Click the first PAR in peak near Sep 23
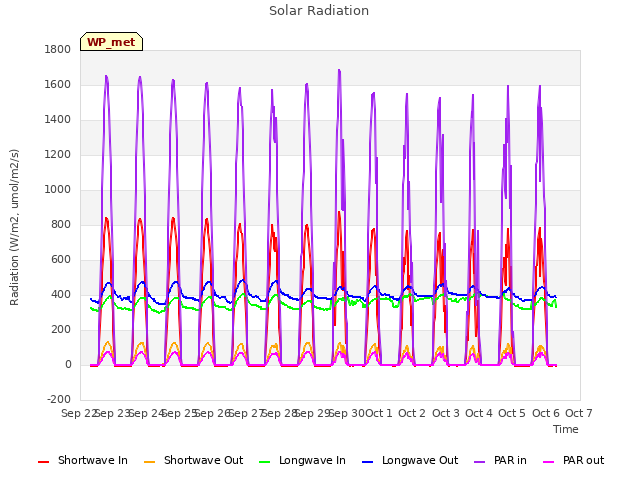640x480 pixels. (106, 76)
